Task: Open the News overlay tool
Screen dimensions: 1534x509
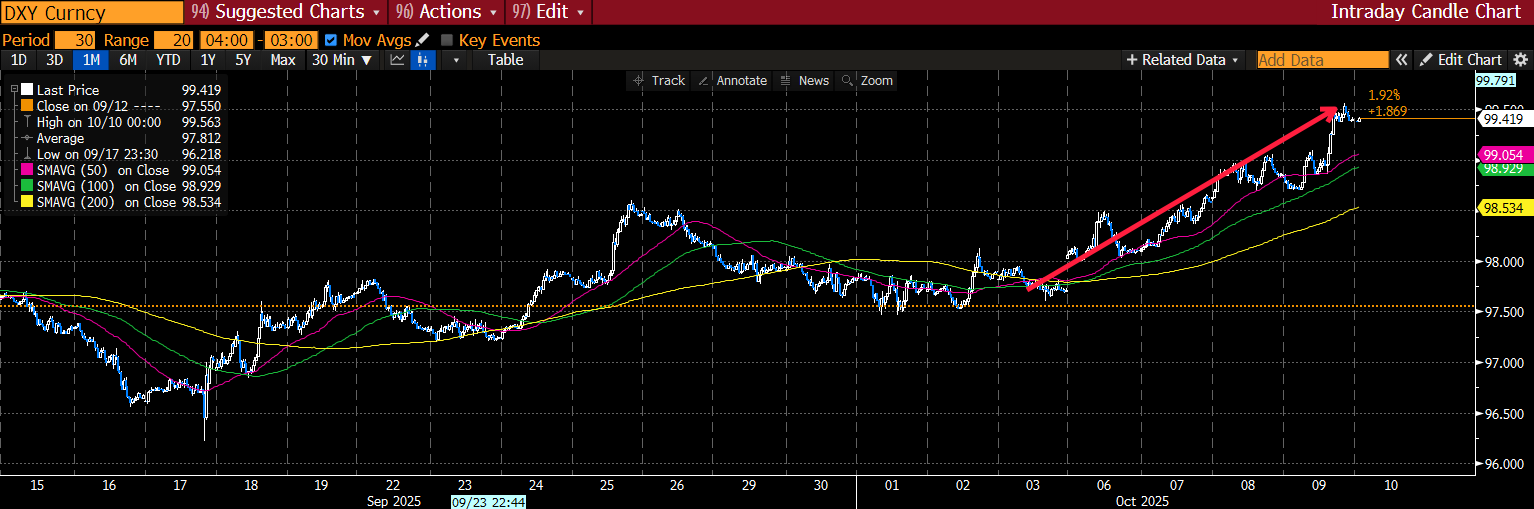Action: pyautogui.click(x=804, y=80)
